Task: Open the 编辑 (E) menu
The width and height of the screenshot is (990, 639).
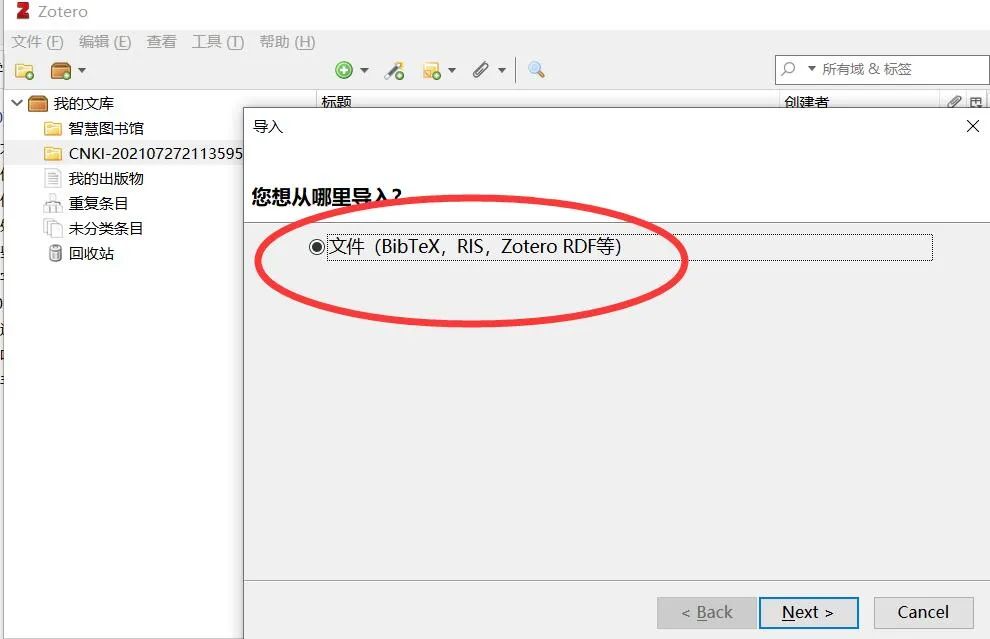Action: (105, 42)
